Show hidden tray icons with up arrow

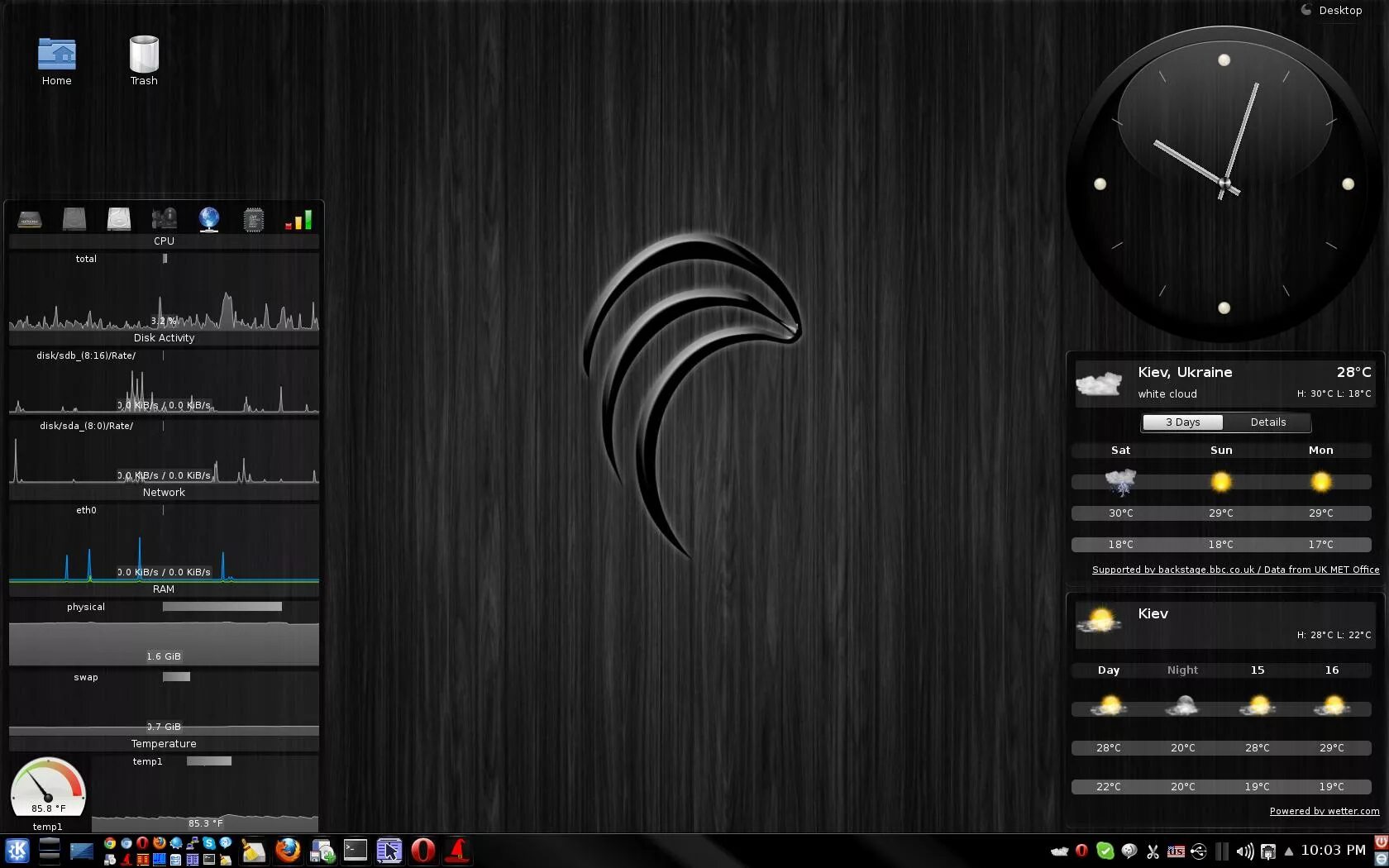pos(1289,852)
